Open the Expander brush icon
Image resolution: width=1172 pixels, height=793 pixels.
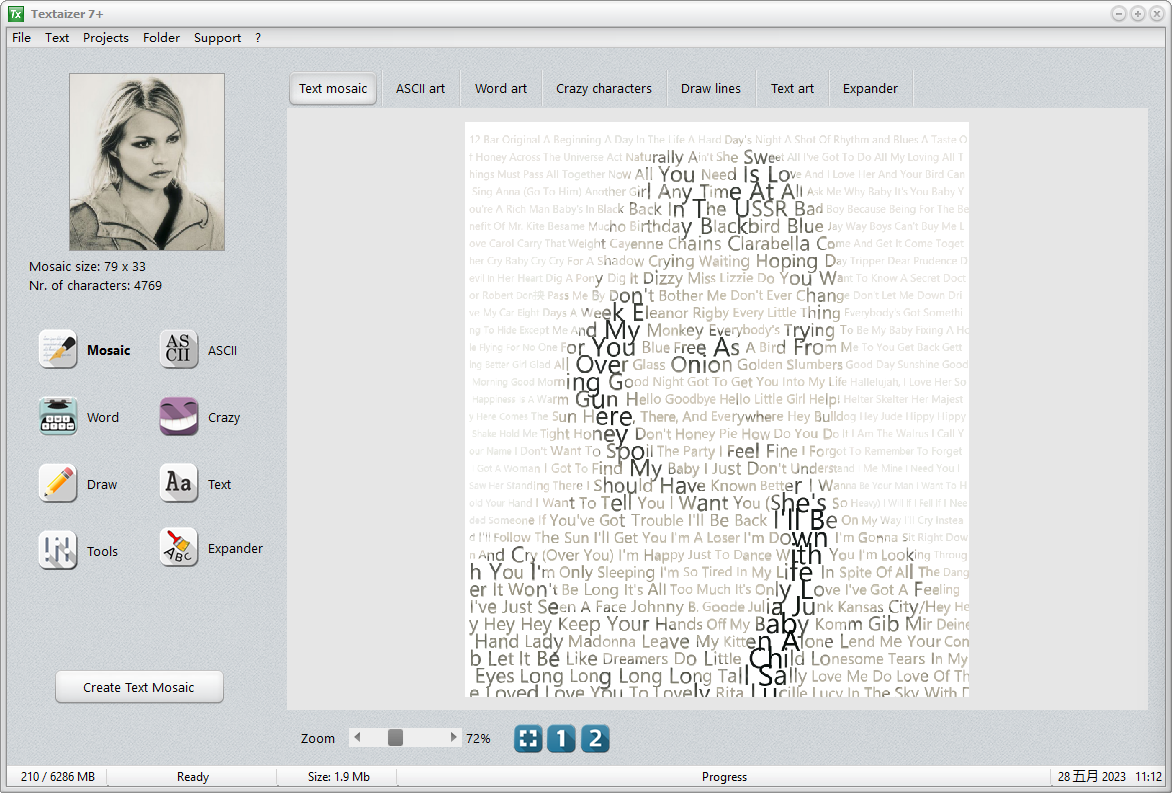click(179, 547)
